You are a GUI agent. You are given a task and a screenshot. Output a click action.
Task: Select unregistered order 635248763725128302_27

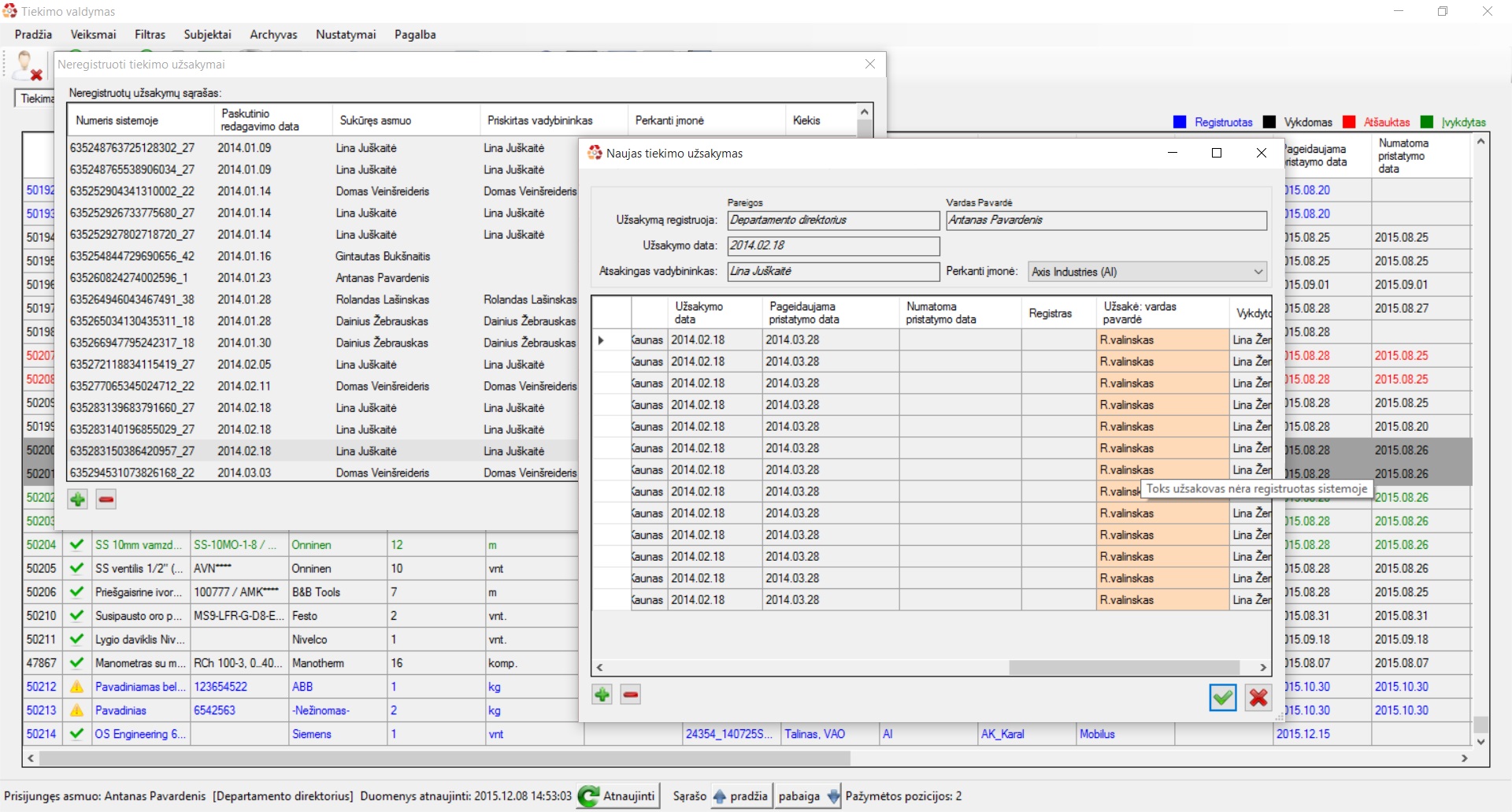(132, 148)
